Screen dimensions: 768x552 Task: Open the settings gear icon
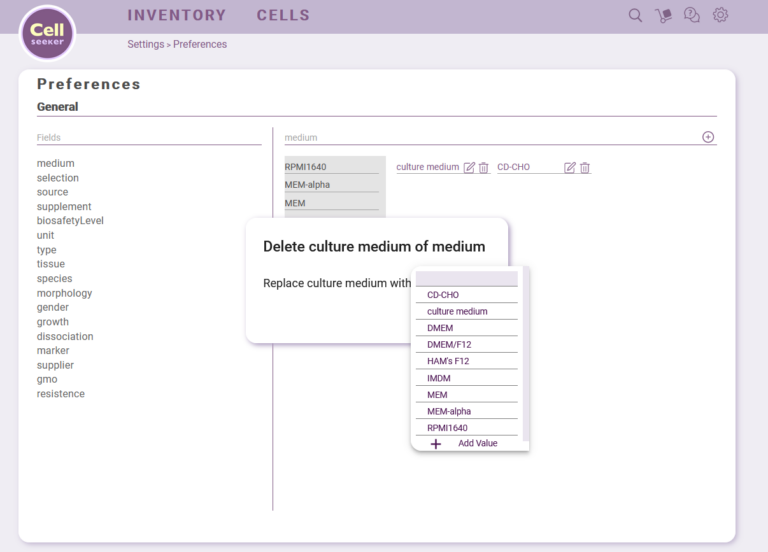click(x=720, y=15)
